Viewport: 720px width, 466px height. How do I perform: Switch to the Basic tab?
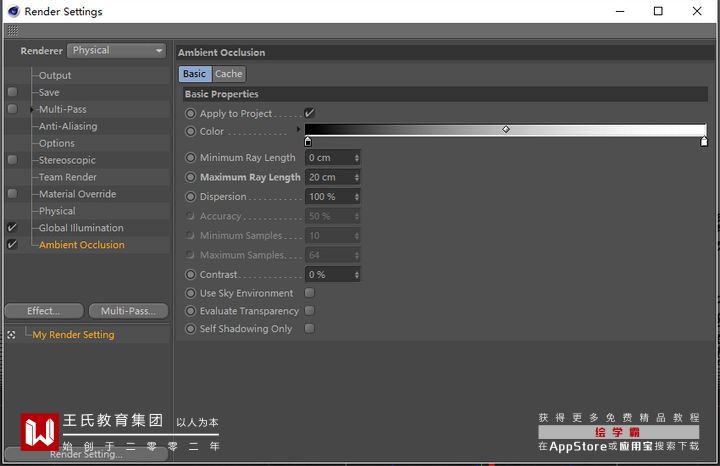point(195,74)
